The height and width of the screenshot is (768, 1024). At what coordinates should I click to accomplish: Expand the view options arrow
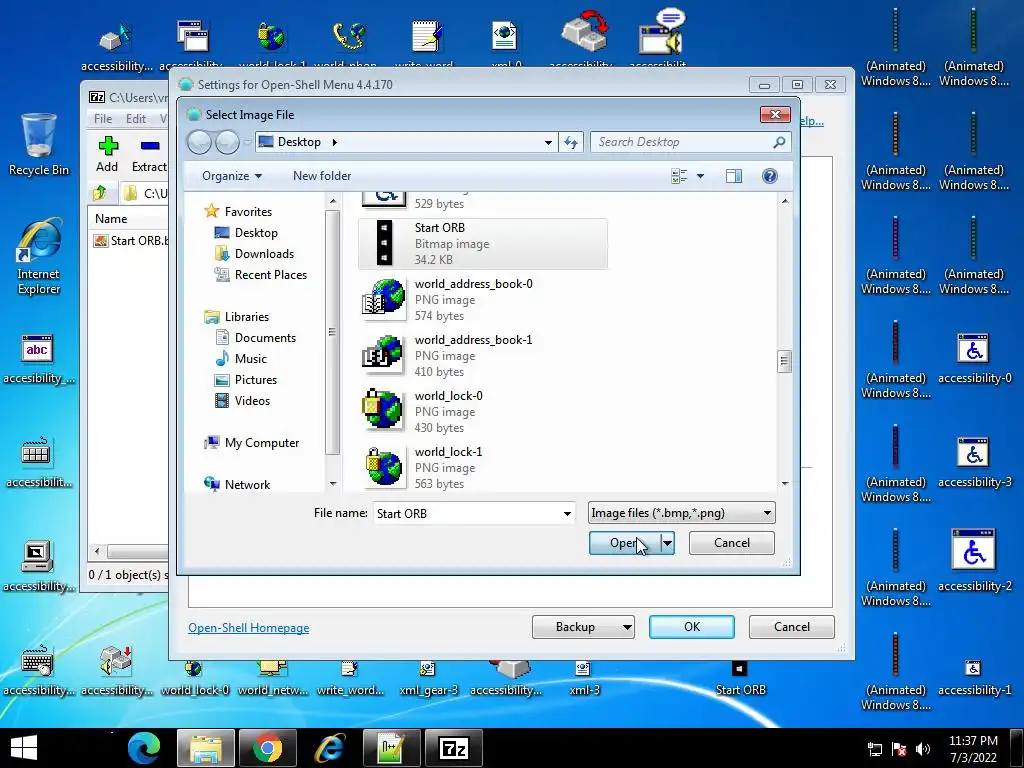click(701, 176)
